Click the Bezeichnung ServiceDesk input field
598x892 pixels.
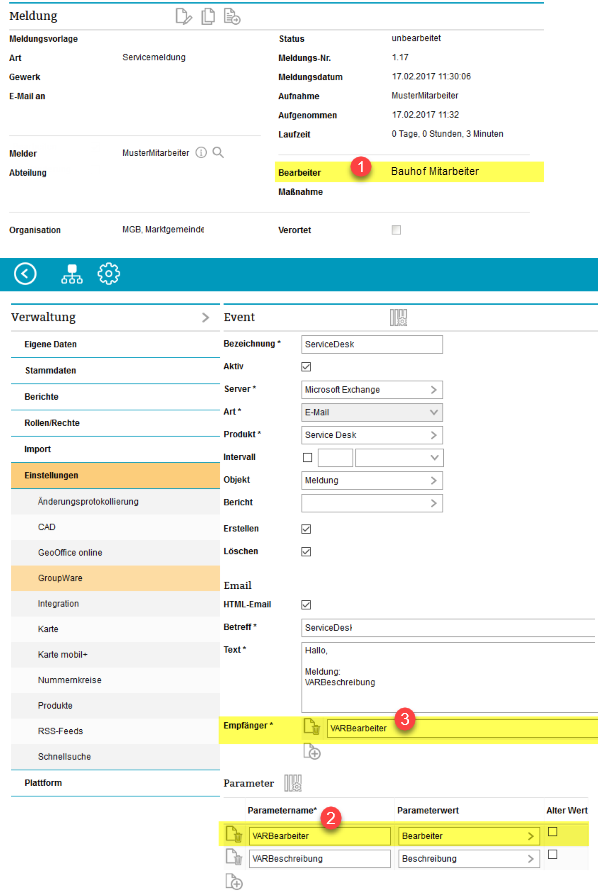coord(372,344)
